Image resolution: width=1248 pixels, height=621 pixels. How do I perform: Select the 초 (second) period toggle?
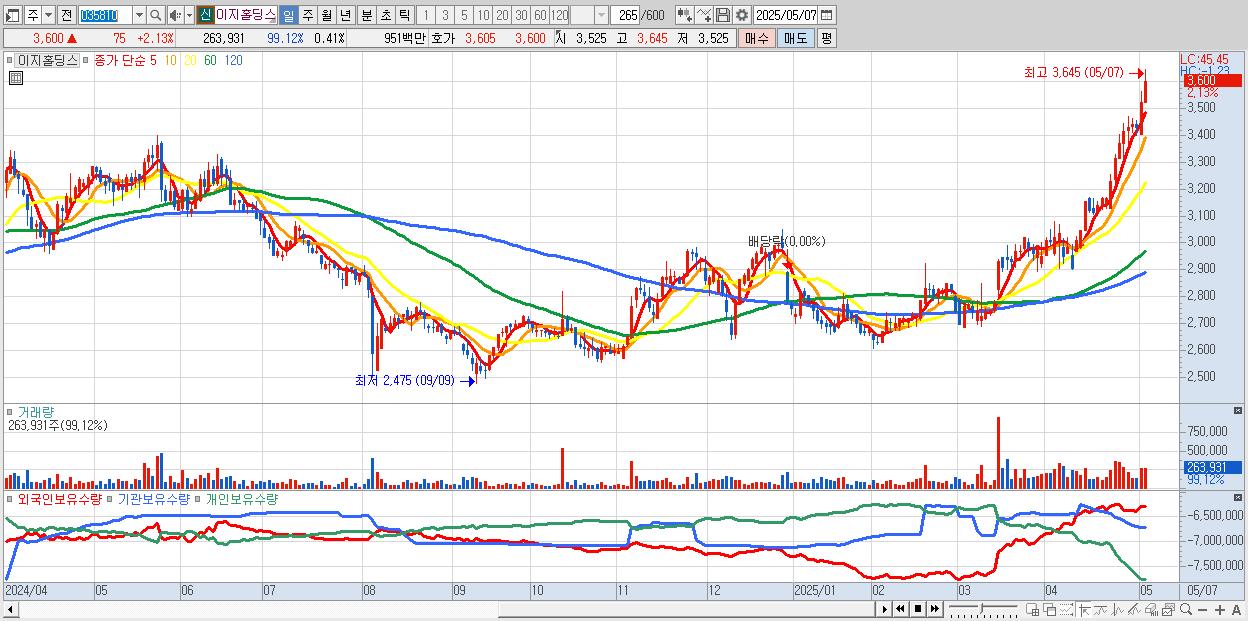coord(385,15)
